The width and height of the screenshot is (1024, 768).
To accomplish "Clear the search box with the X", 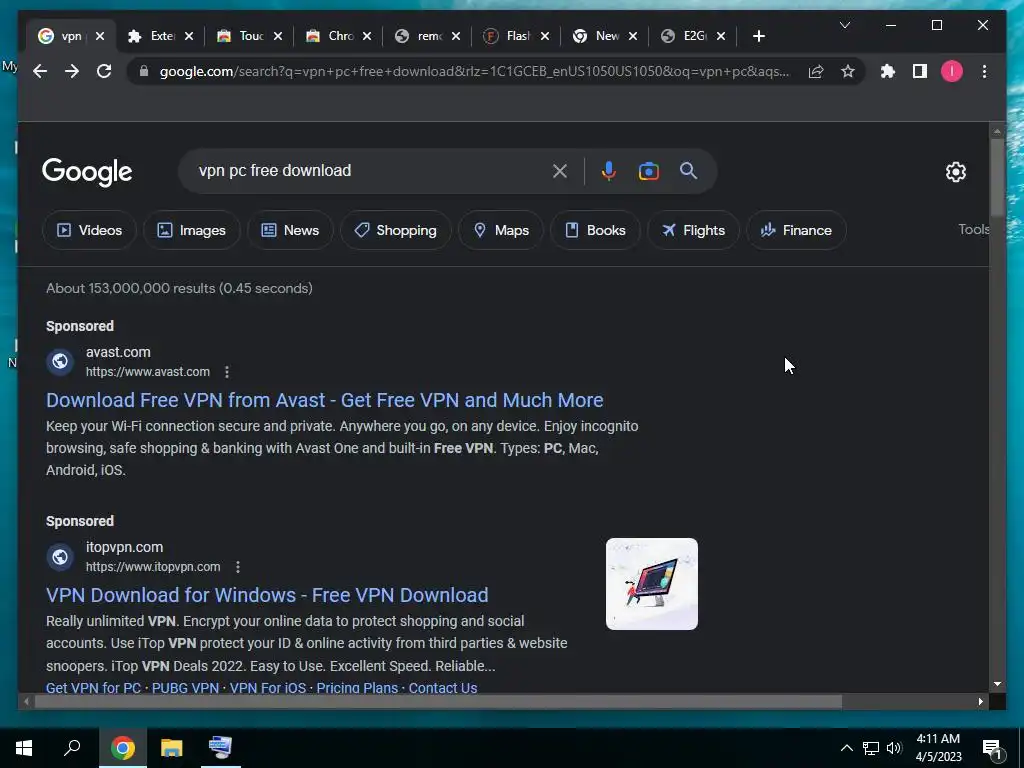I will pos(560,171).
